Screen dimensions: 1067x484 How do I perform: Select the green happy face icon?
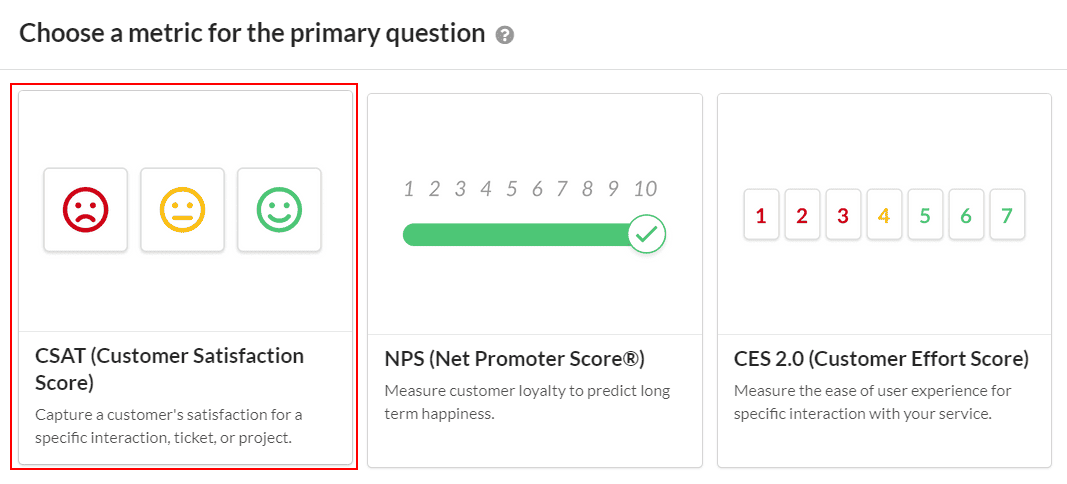[x=279, y=210]
